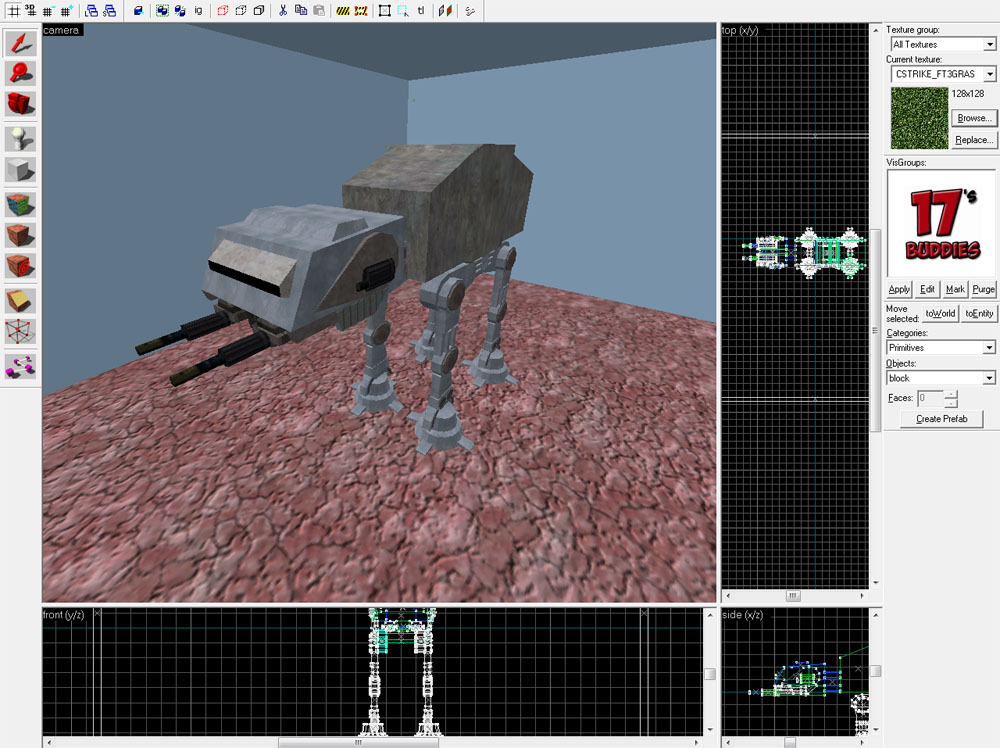The width and height of the screenshot is (1000, 748).
Task: Expand the Objects block dropdown
Action: pyautogui.click(x=989, y=378)
